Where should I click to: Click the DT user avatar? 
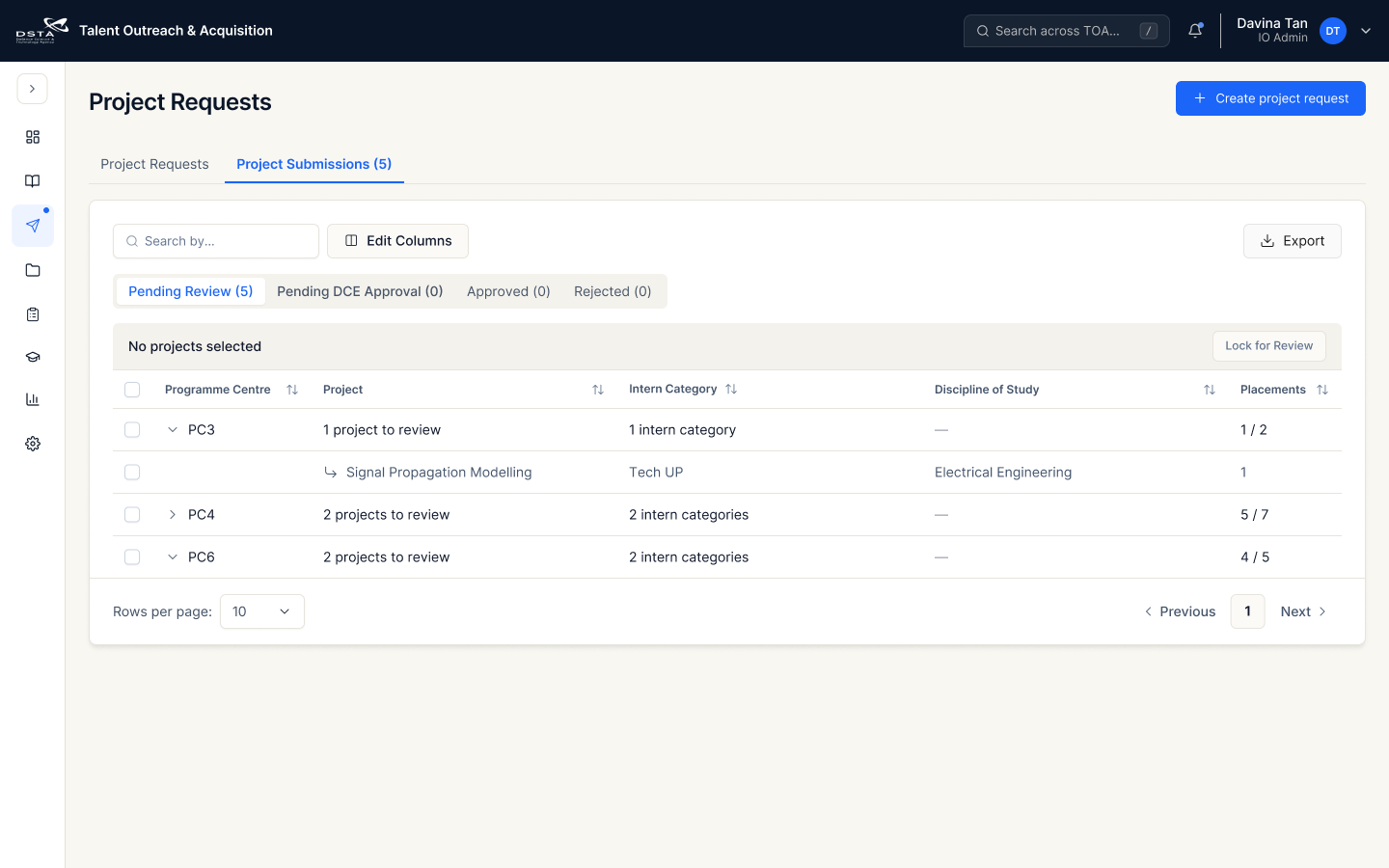(1333, 31)
